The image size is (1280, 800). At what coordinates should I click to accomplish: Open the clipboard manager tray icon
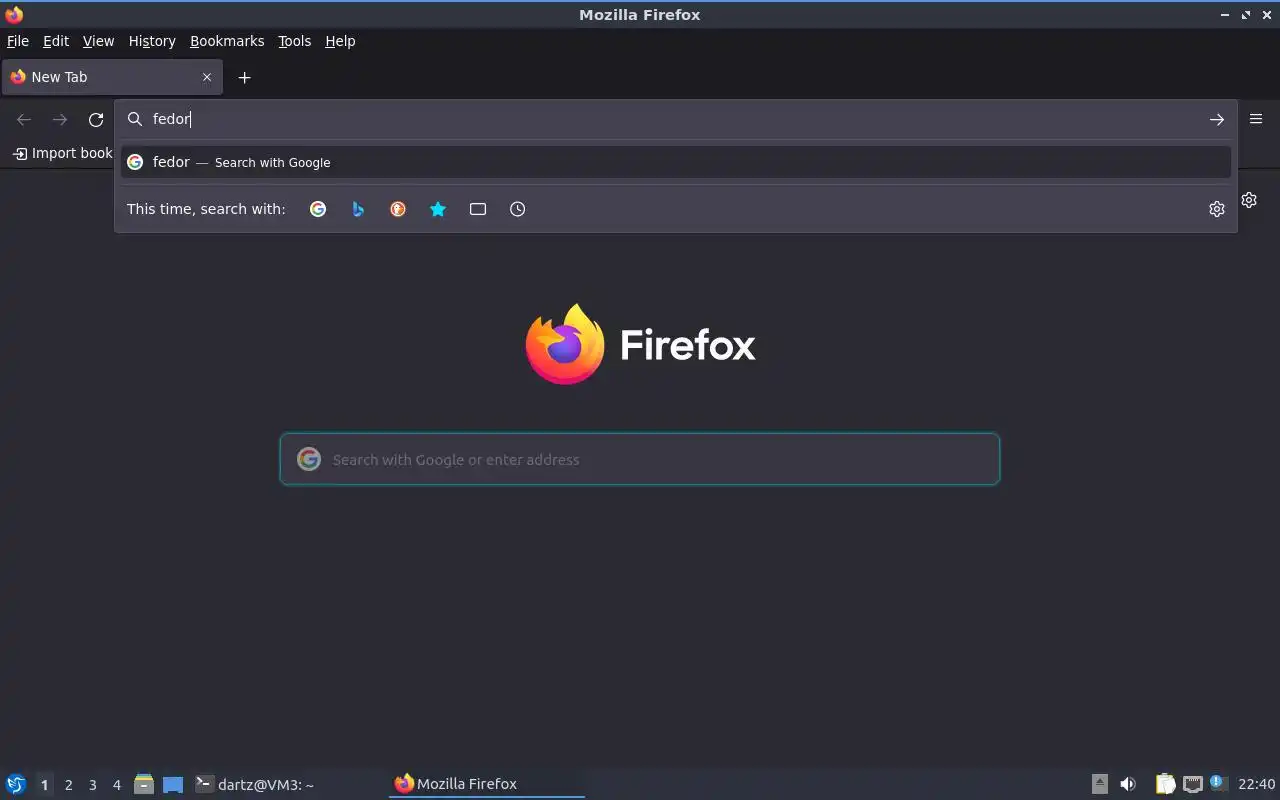point(1165,784)
